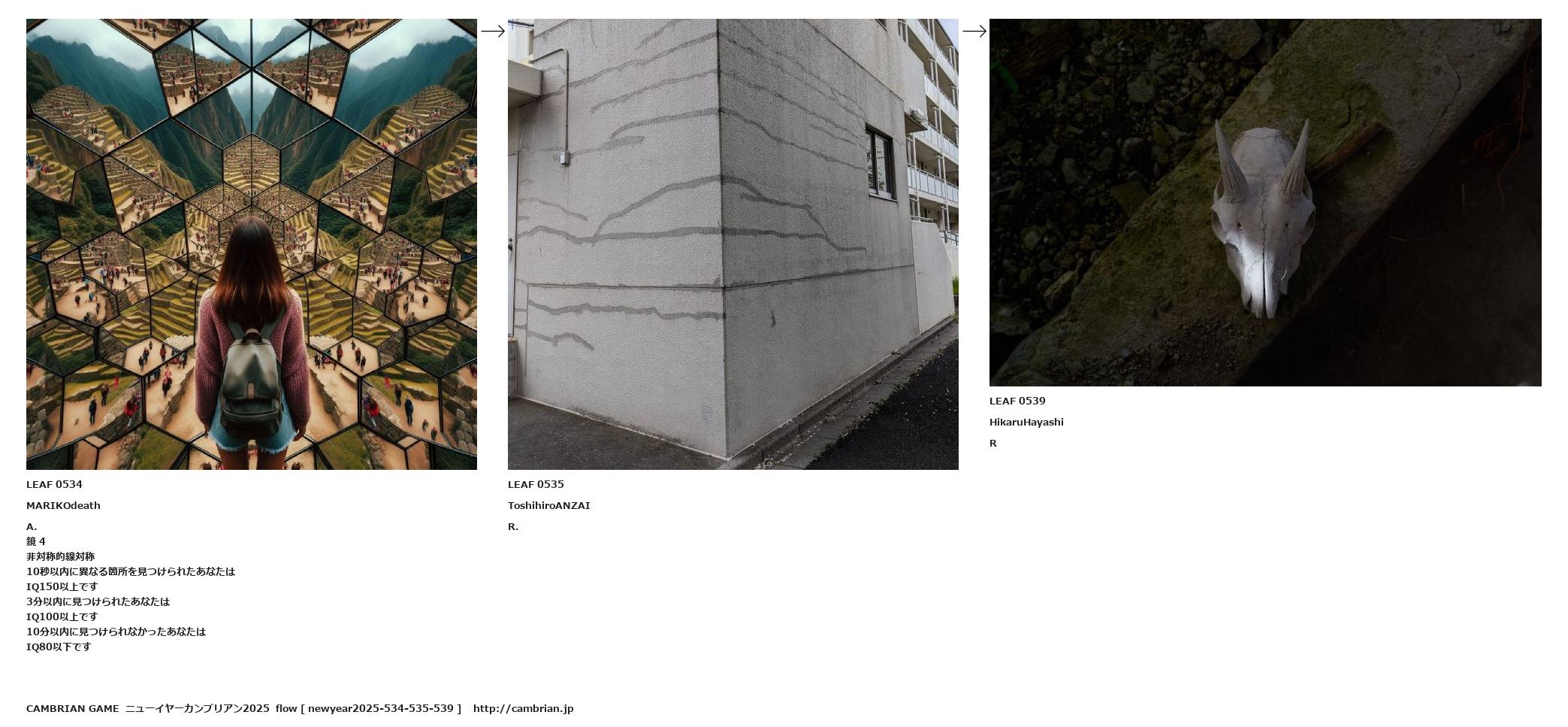
Task: Click the CAMBRIAN GAME footer title
Action: [73, 708]
